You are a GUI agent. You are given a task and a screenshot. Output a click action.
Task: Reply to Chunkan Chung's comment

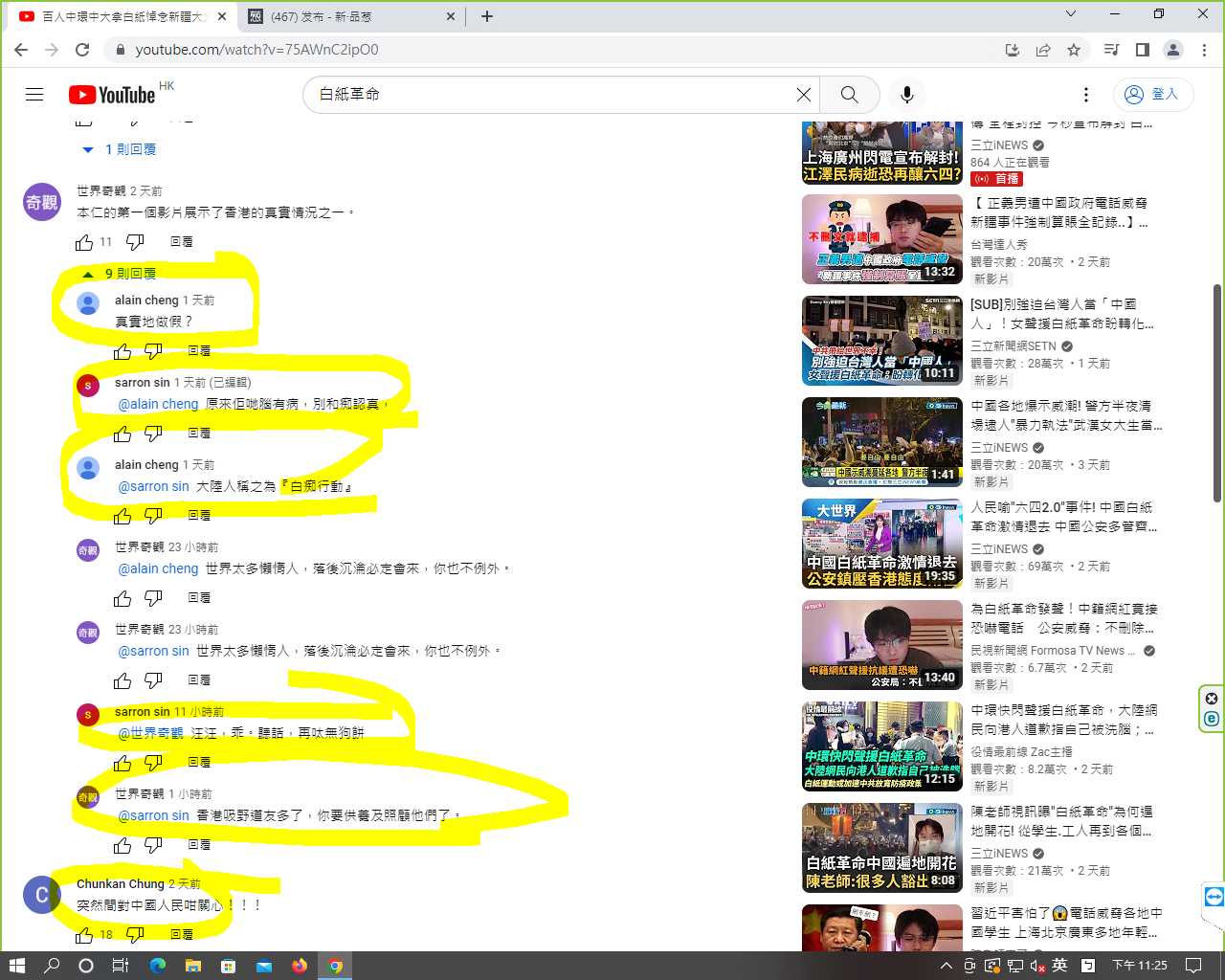click(182, 934)
